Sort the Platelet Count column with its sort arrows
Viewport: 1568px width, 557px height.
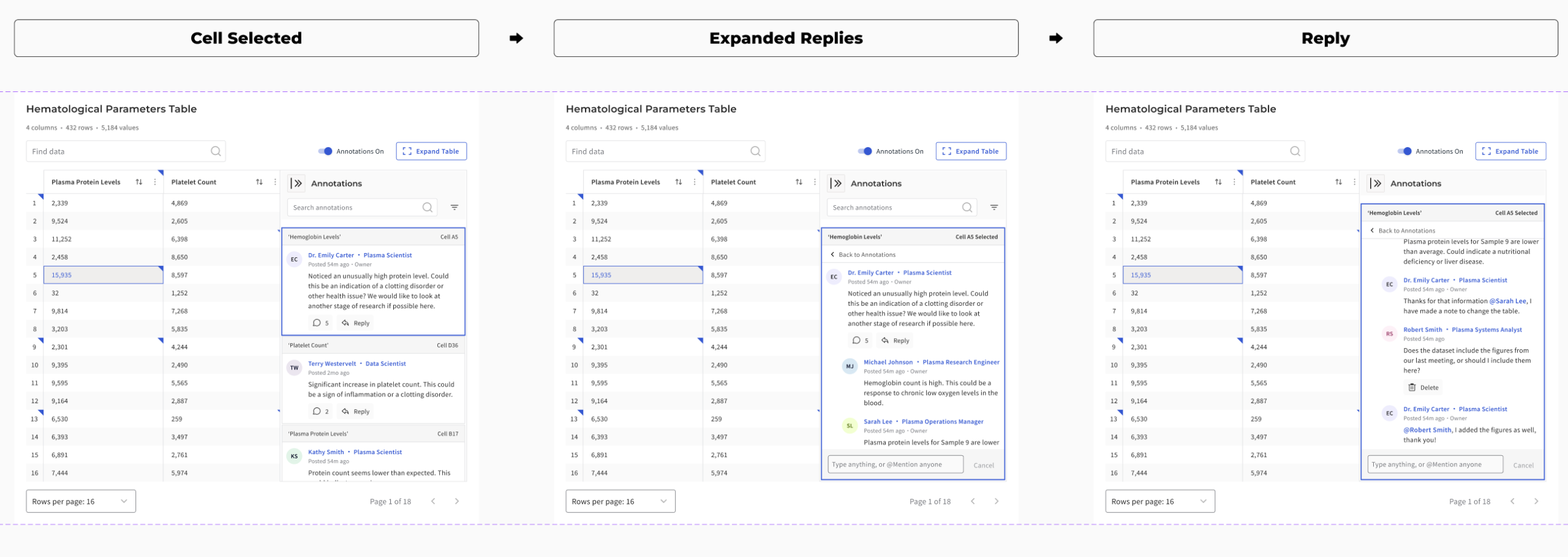pos(260,181)
